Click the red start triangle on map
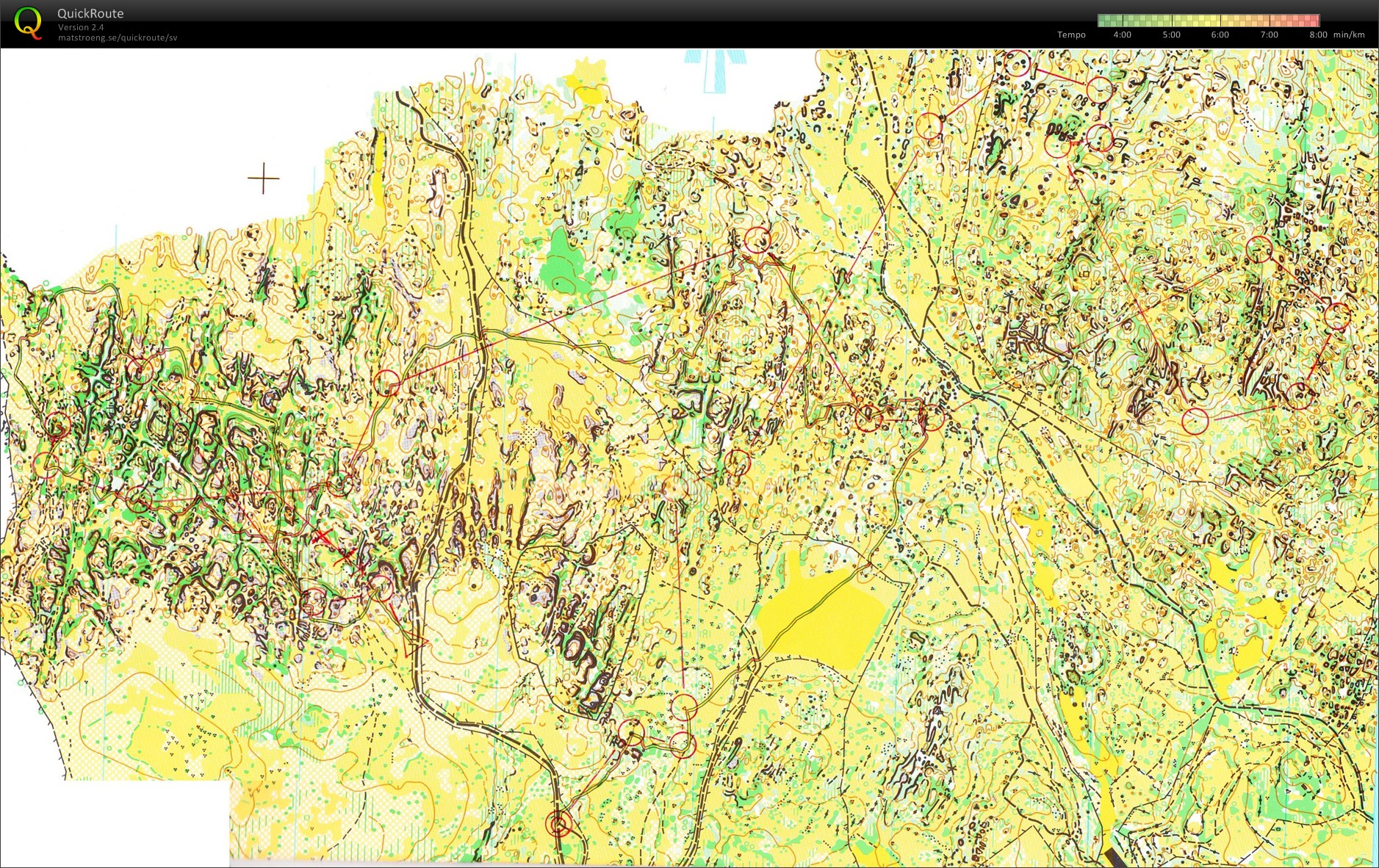The width and height of the screenshot is (1379, 868). point(415,645)
